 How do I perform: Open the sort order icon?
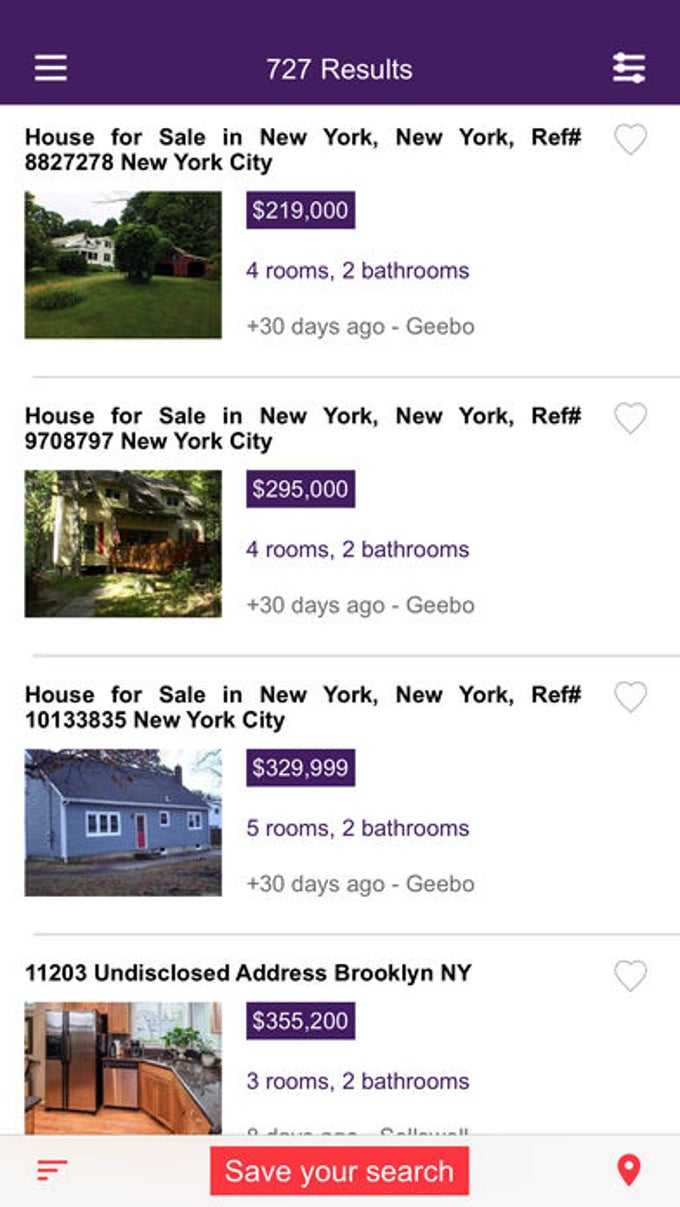[x=52, y=1169]
